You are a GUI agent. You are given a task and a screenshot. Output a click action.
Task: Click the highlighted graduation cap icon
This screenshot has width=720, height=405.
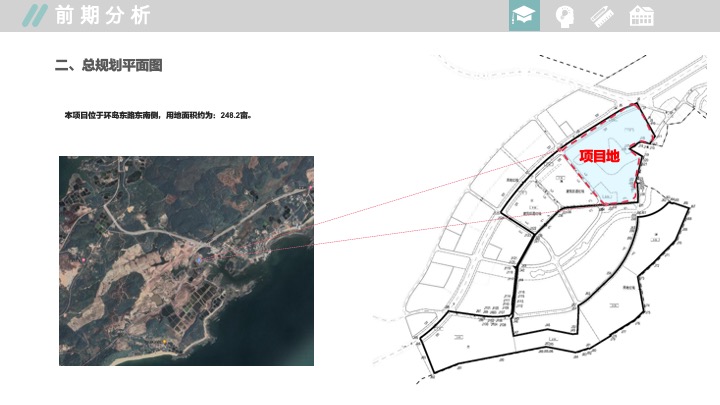pos(524,16)
